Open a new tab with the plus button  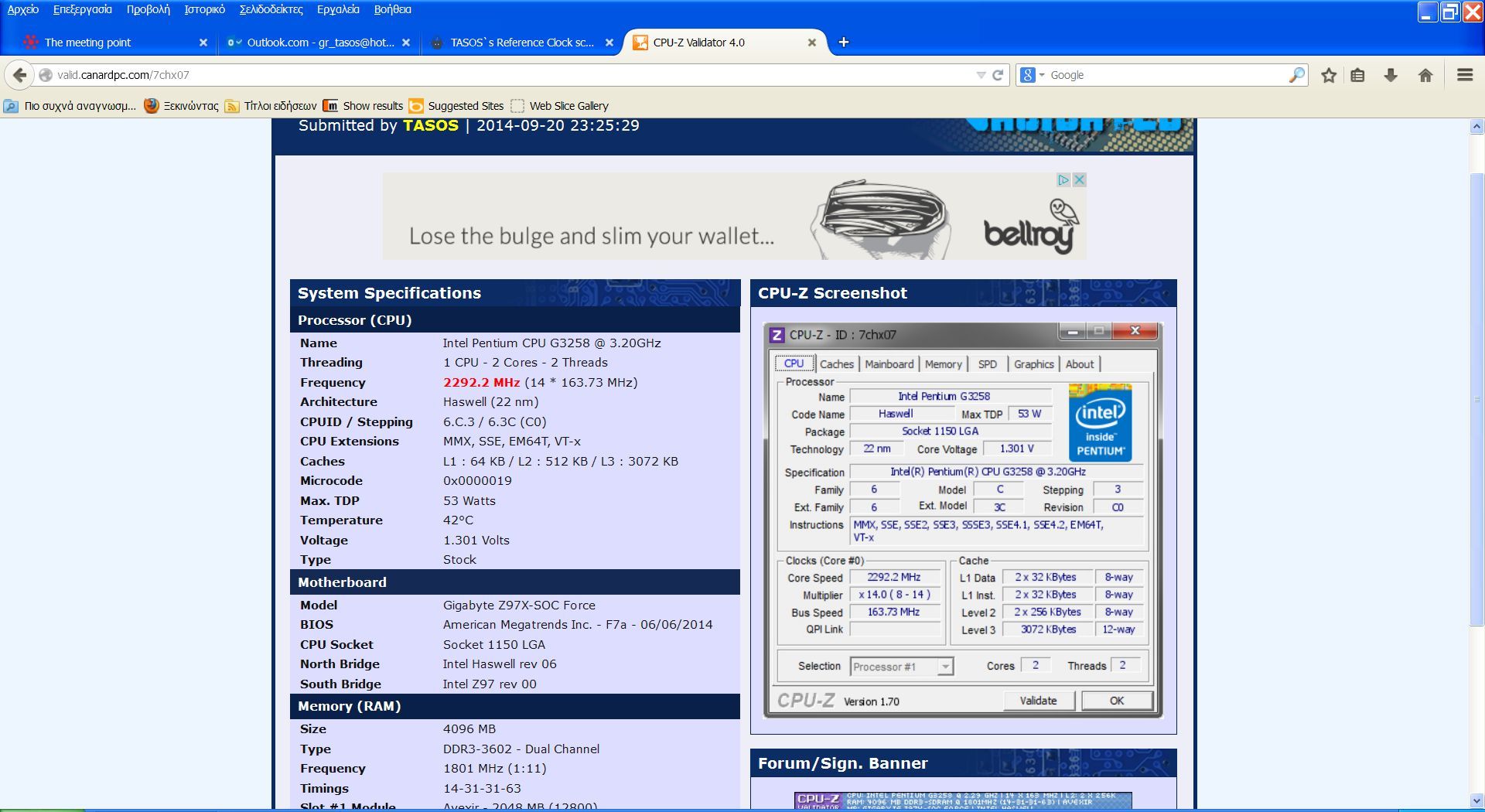[x=844, y=43]
